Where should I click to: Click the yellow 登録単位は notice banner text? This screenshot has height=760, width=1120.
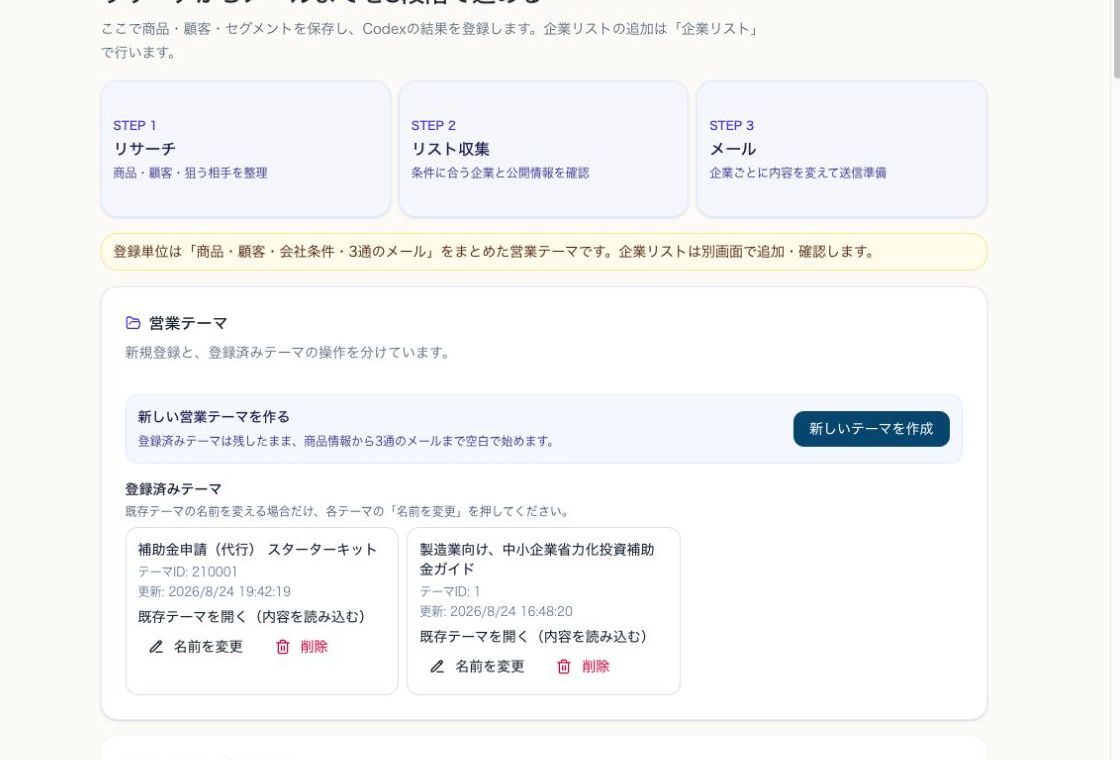click(494, 251)
